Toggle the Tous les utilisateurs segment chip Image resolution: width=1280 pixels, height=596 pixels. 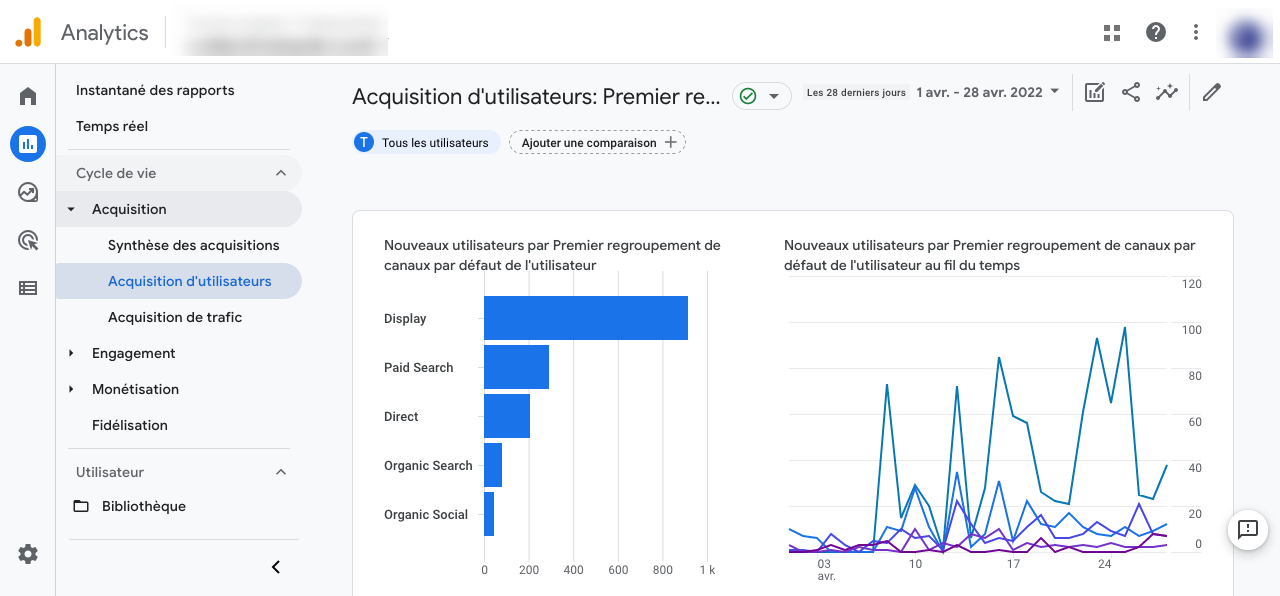click(425, 142)
